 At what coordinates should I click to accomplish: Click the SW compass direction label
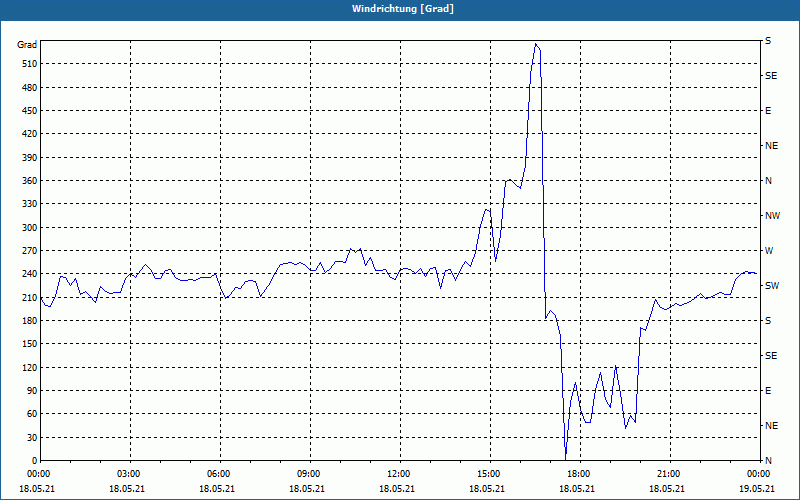(x=772, y=286)
